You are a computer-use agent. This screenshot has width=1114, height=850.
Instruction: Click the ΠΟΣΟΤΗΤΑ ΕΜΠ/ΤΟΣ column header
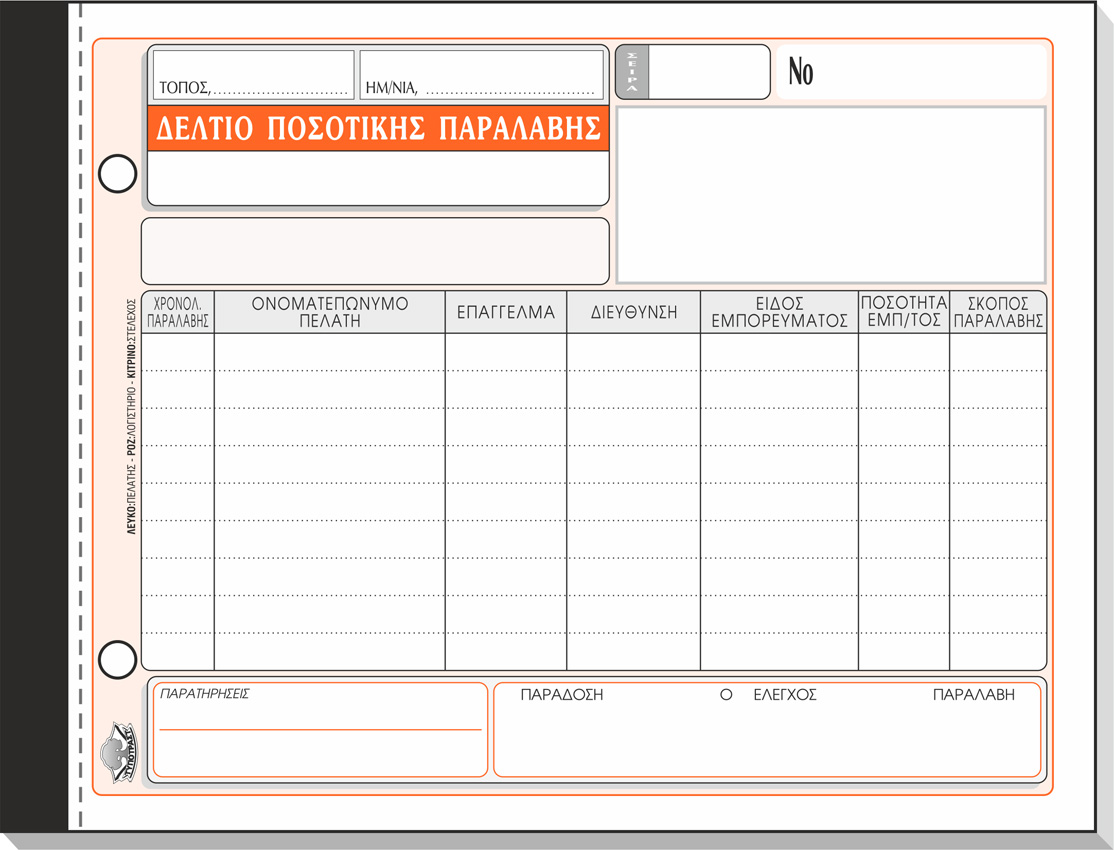(x=904, y=312)
